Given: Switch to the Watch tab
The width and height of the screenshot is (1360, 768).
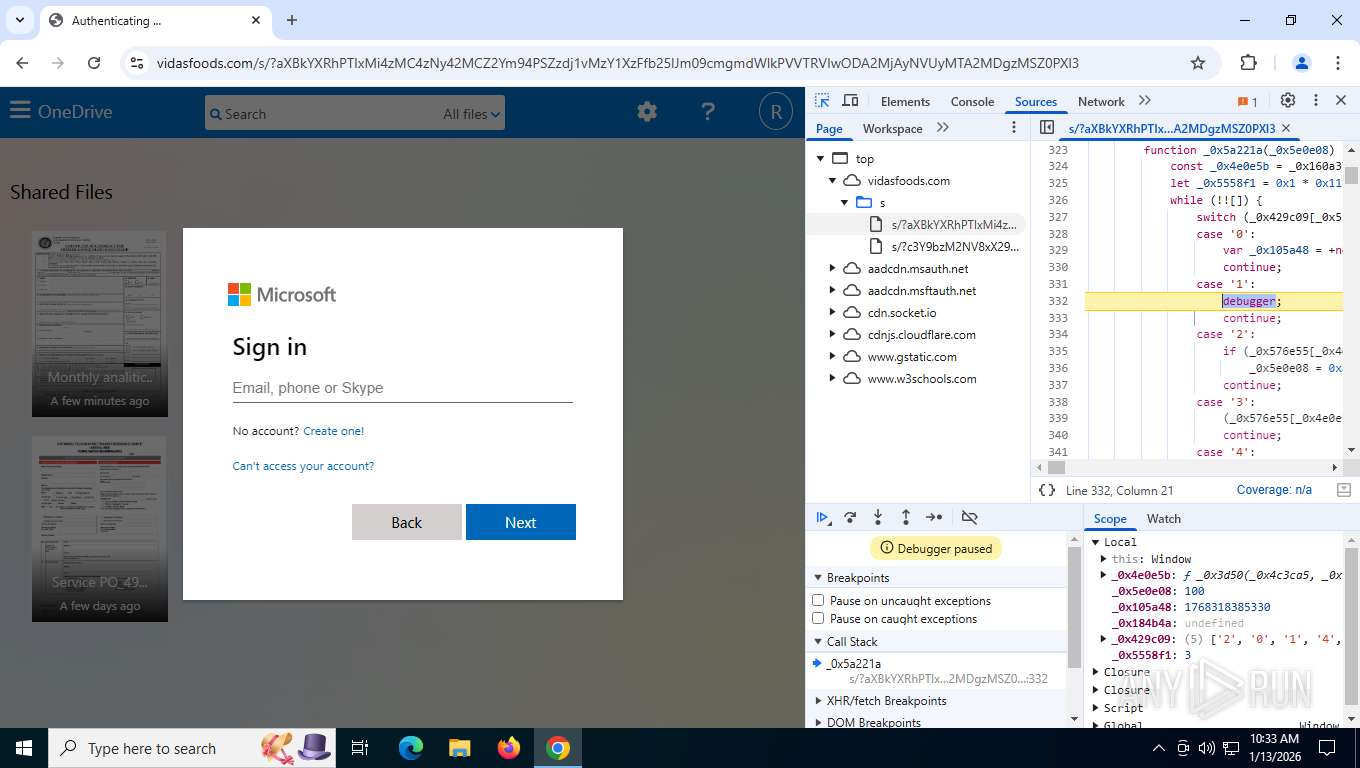Looking at the screenshot, I should (x=1163, y=518).
